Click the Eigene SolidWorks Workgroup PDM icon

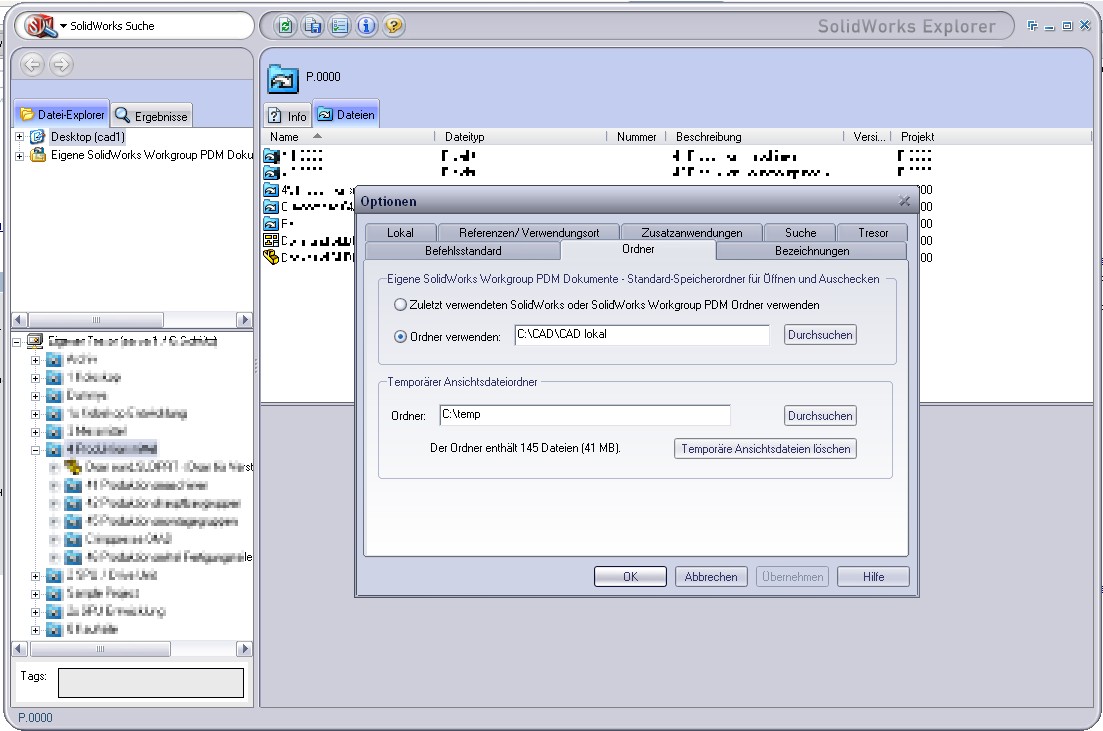[37, 154]
